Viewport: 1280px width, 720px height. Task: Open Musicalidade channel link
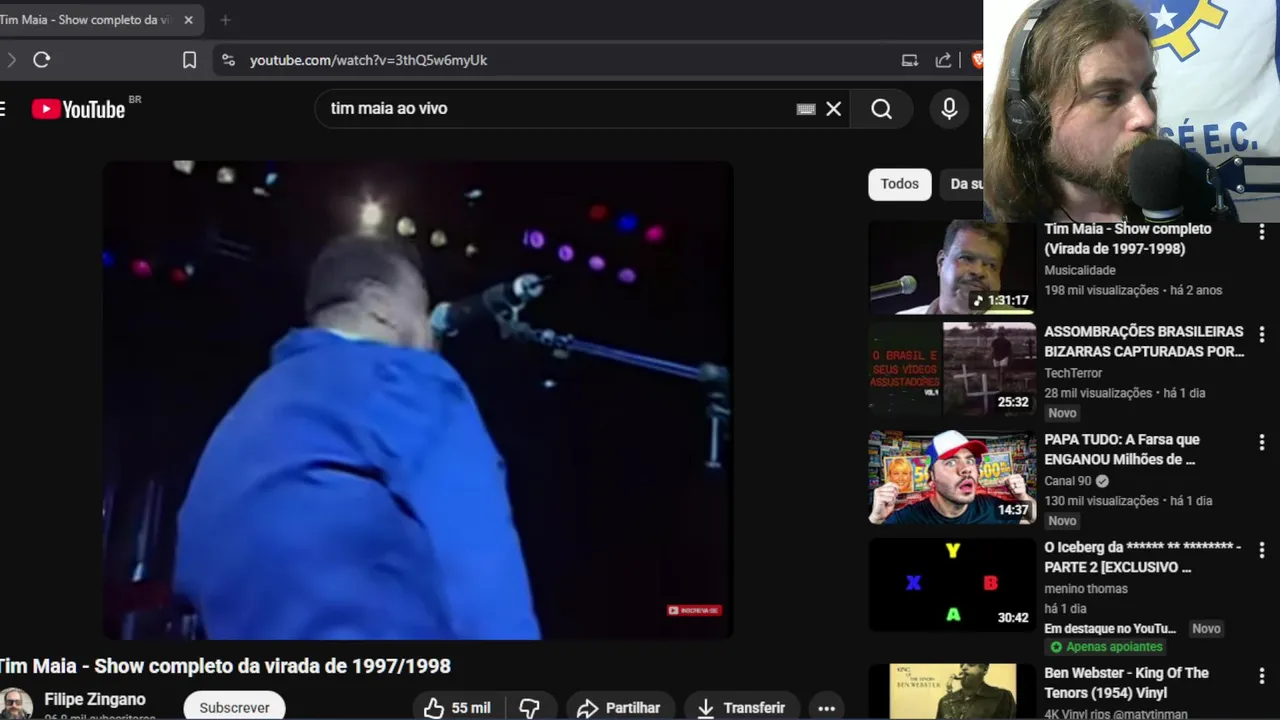[x=1080, y=270]
